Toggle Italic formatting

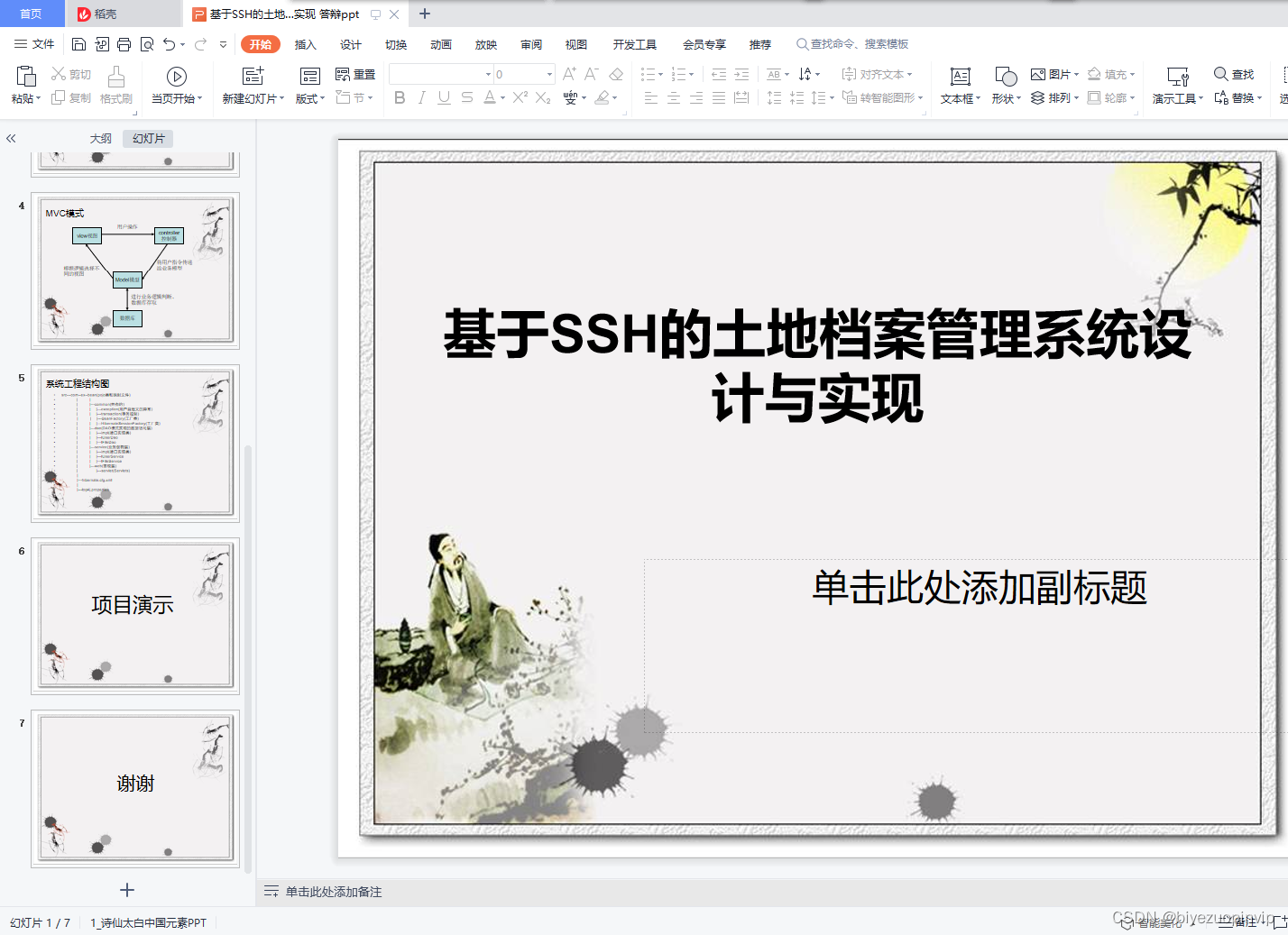(421, 97)
